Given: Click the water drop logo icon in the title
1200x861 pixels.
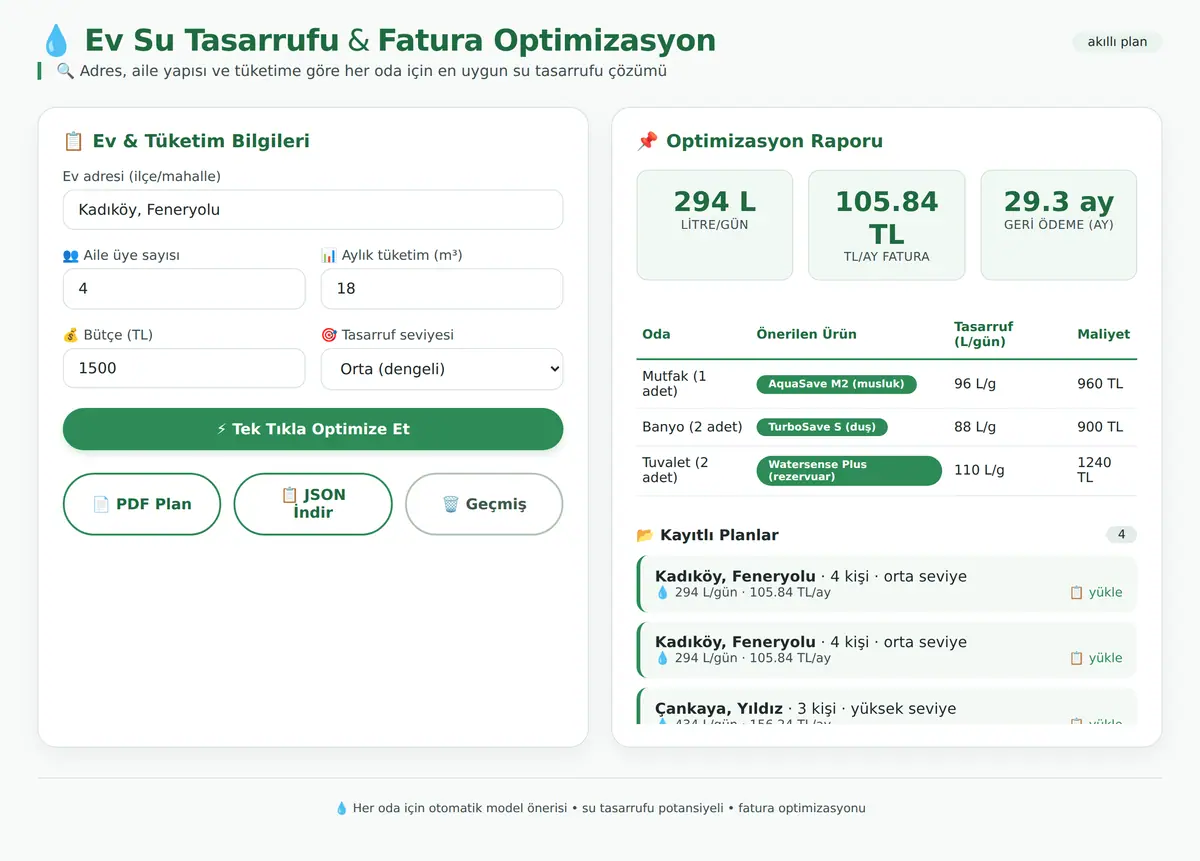Looking at the screenshot, I should [56, 41].
